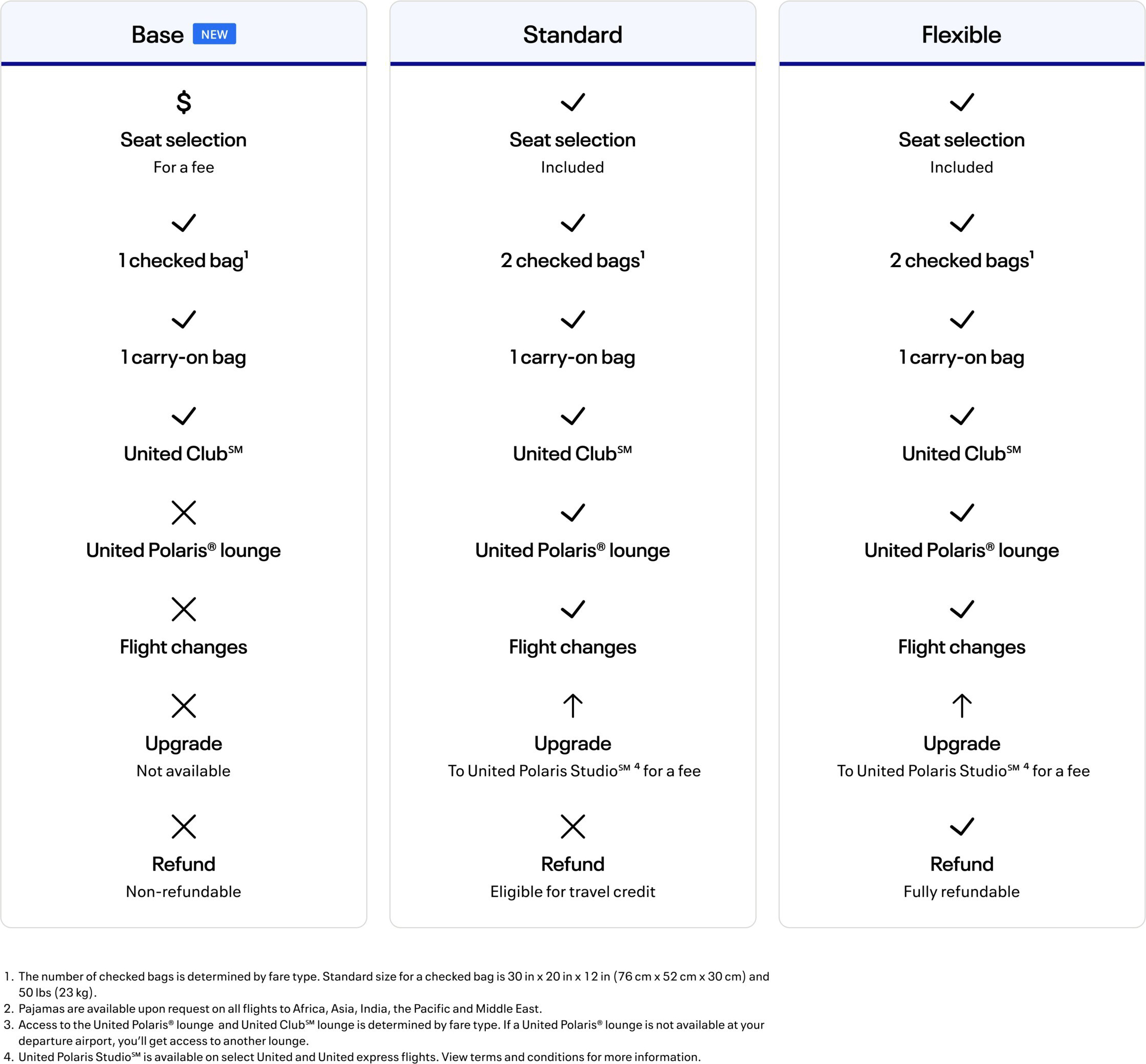Click the checkmark above Standard Seat selection
This screenshot has width=1146, height=1064.
pyautogui.click(x=572, y=102)
